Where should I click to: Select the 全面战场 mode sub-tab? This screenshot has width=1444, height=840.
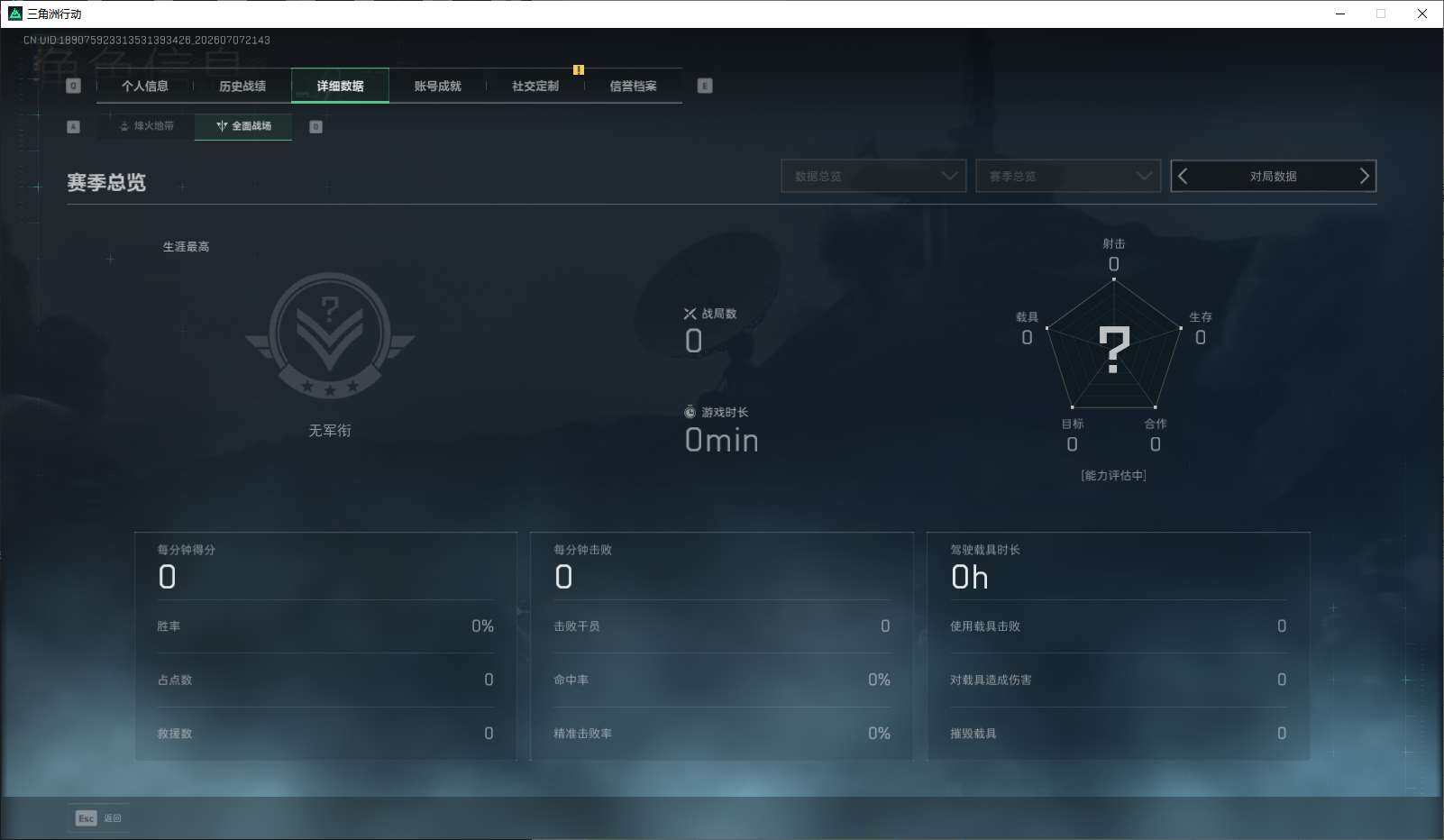243,126
